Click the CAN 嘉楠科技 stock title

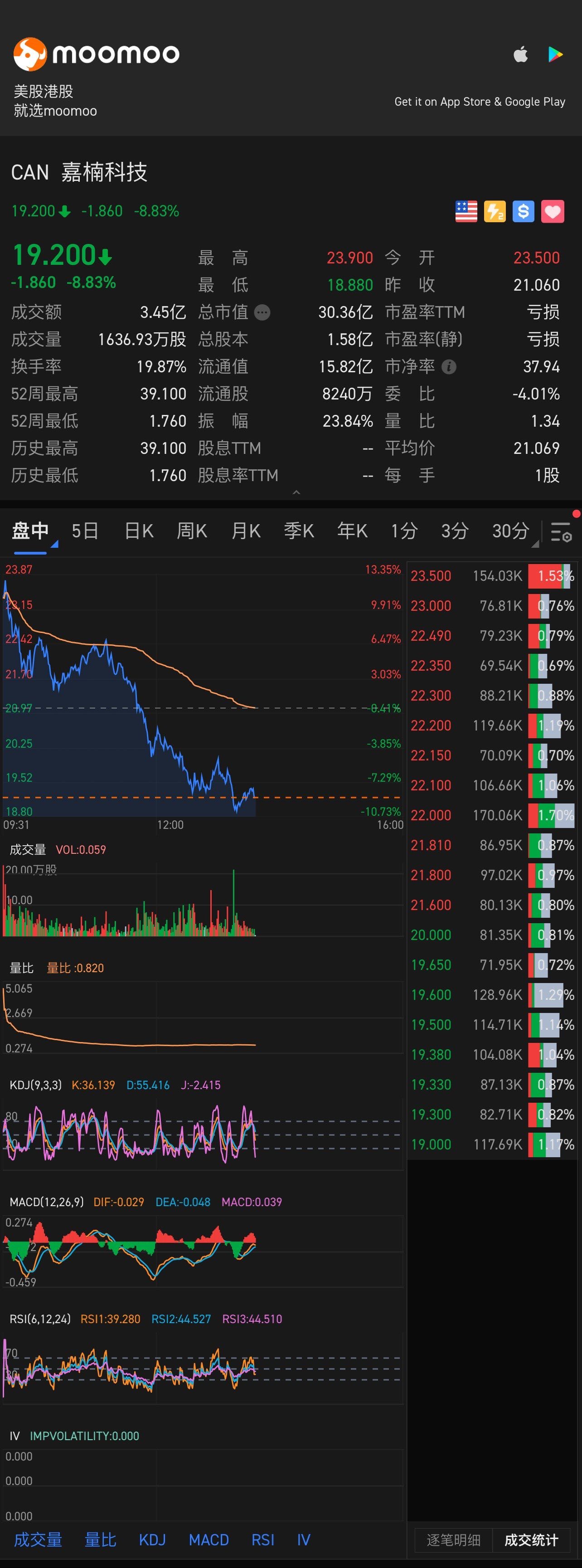point(79,172)
